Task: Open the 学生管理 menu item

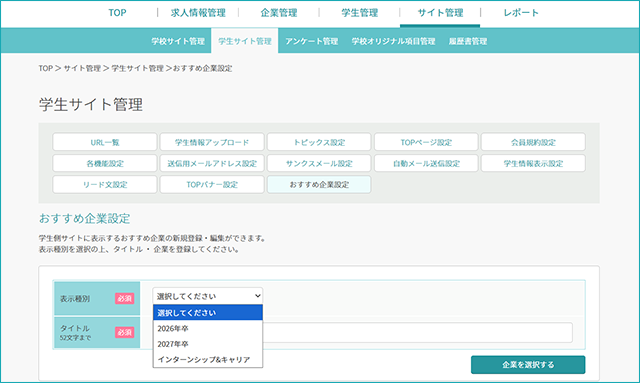Action: [360, 13]
